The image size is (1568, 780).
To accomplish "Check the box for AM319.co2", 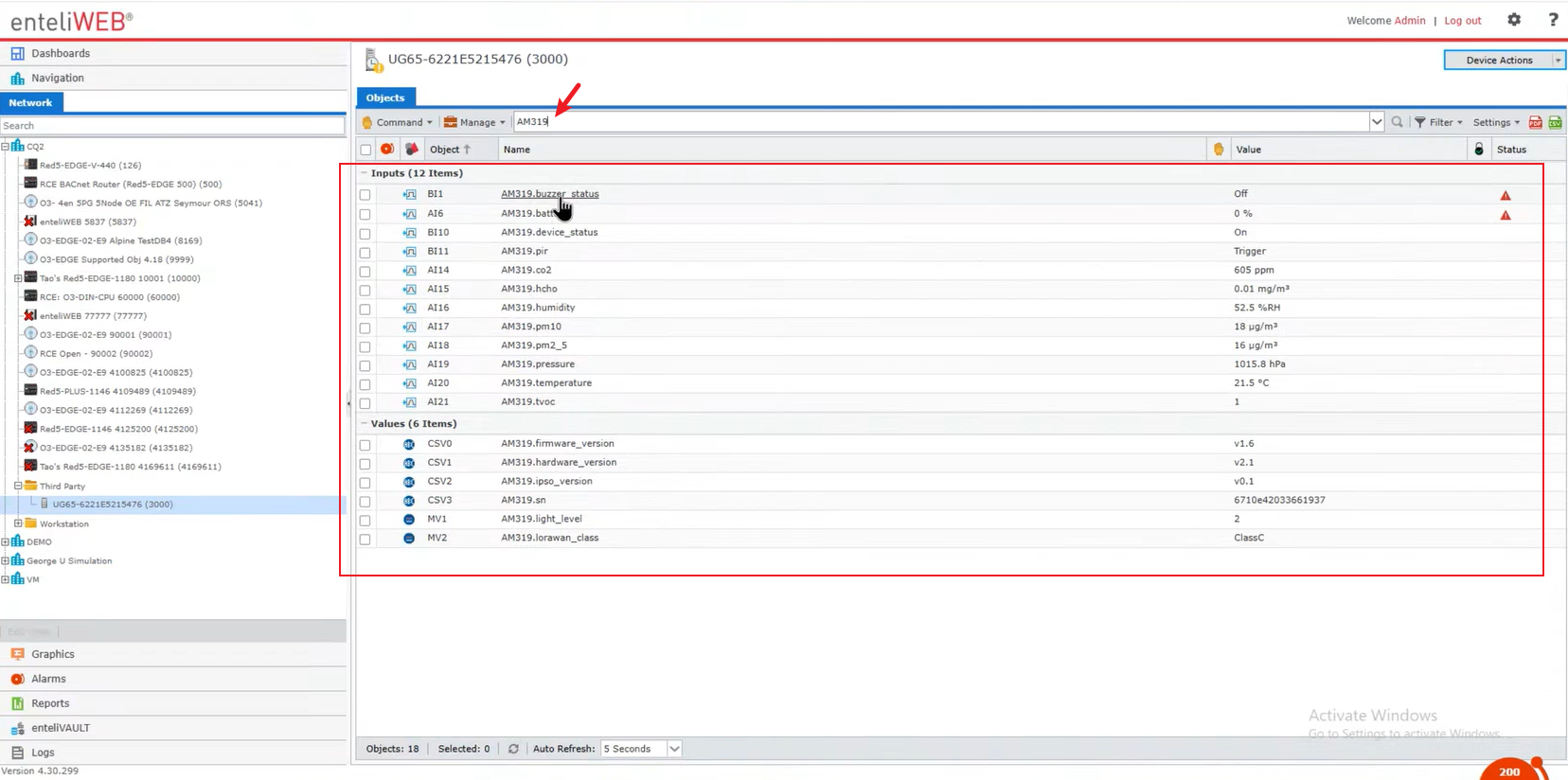I will click(365, 271).
